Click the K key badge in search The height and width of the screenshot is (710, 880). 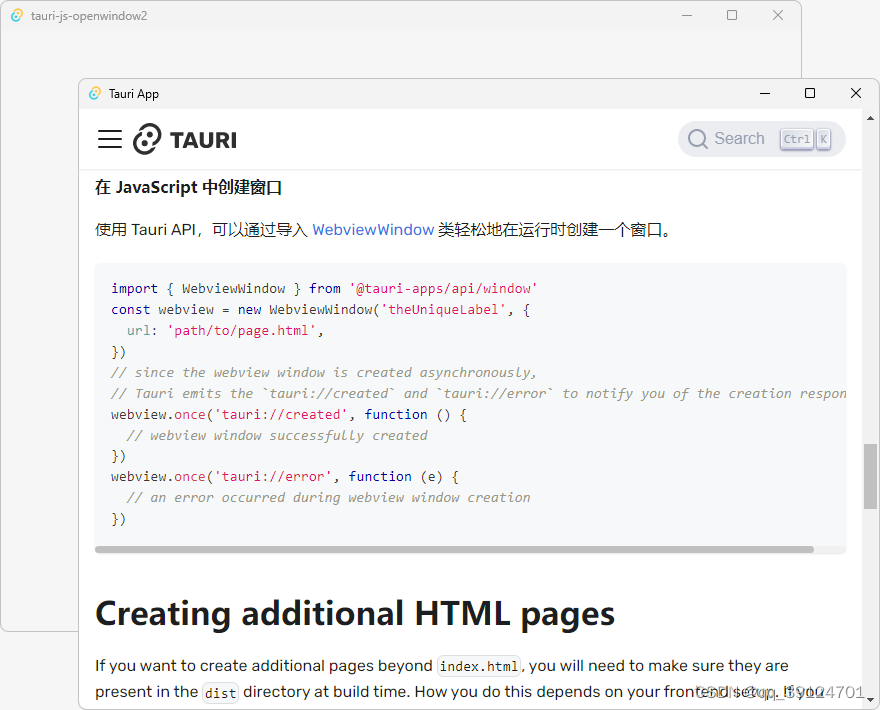(823, 139)
